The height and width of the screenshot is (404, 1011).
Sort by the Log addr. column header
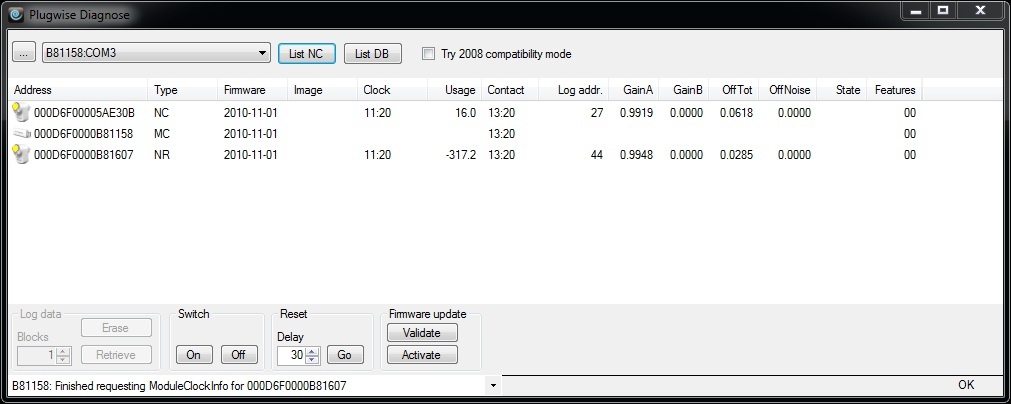(573, 90)
